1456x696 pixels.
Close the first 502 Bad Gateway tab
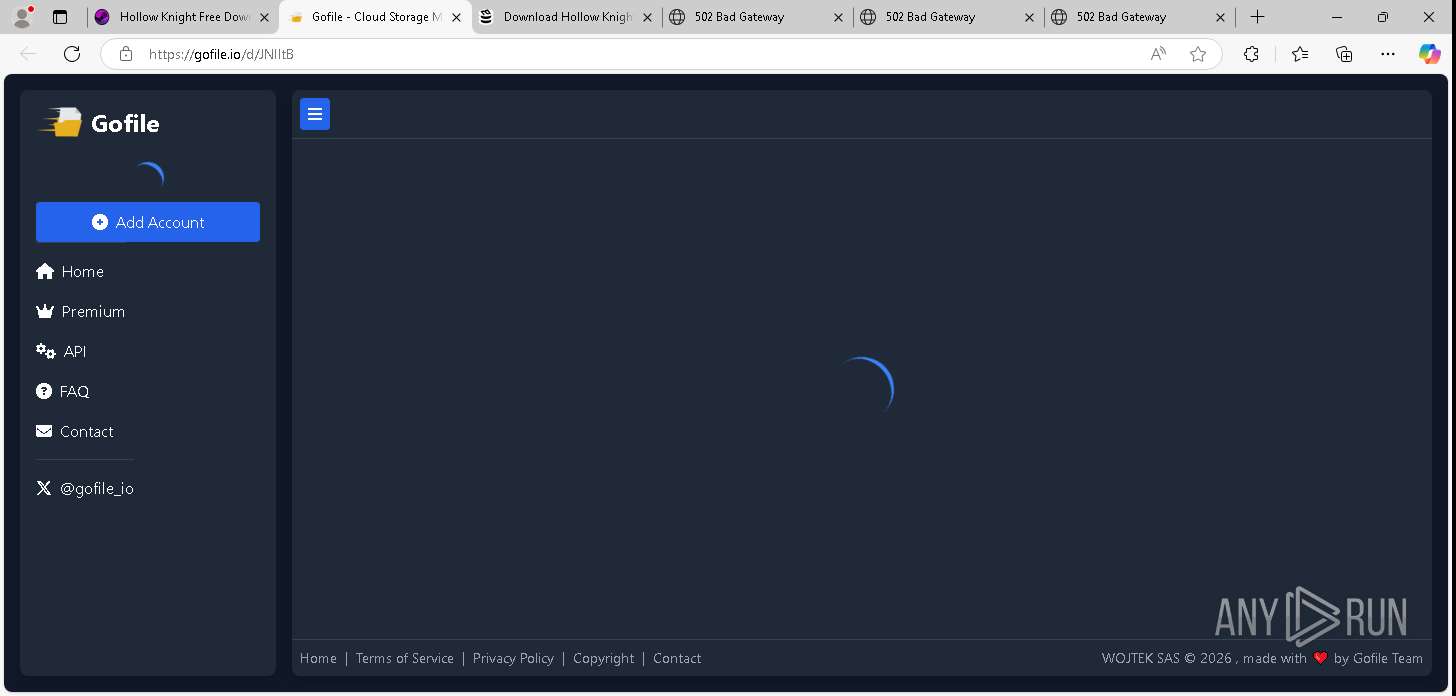[x=838, y=17]
